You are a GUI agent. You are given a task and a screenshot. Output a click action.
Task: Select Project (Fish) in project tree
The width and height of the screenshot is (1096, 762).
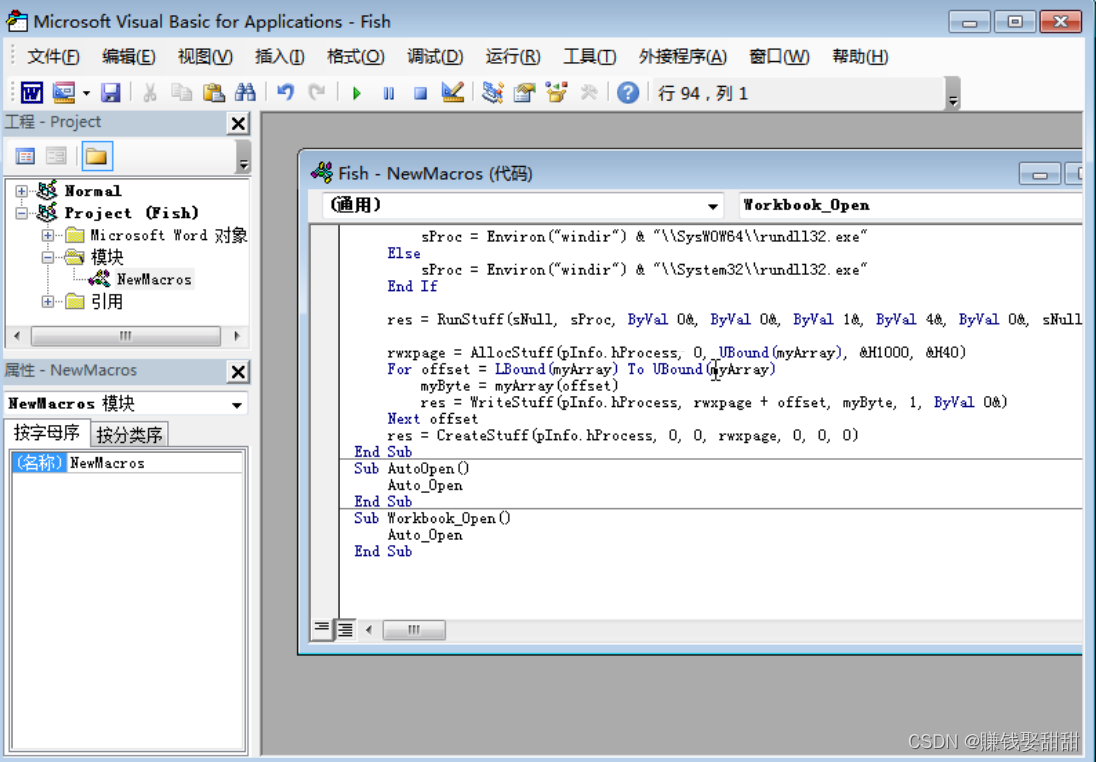(131, 213)
